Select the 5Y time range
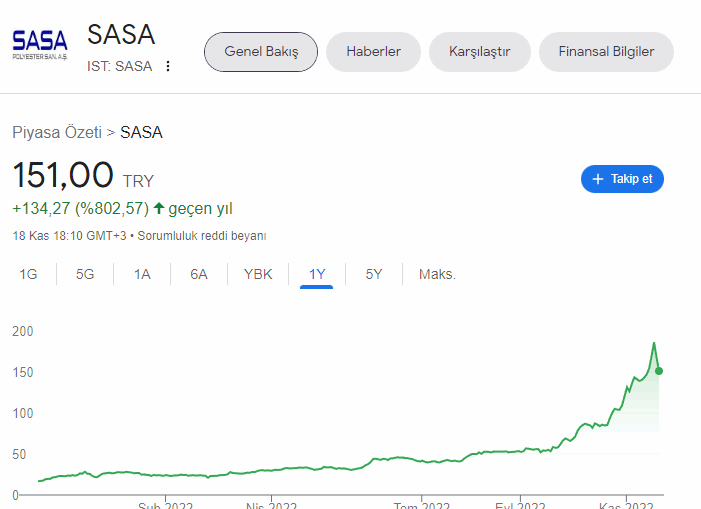Screen dimensions: 701x509 coord(374,274)
